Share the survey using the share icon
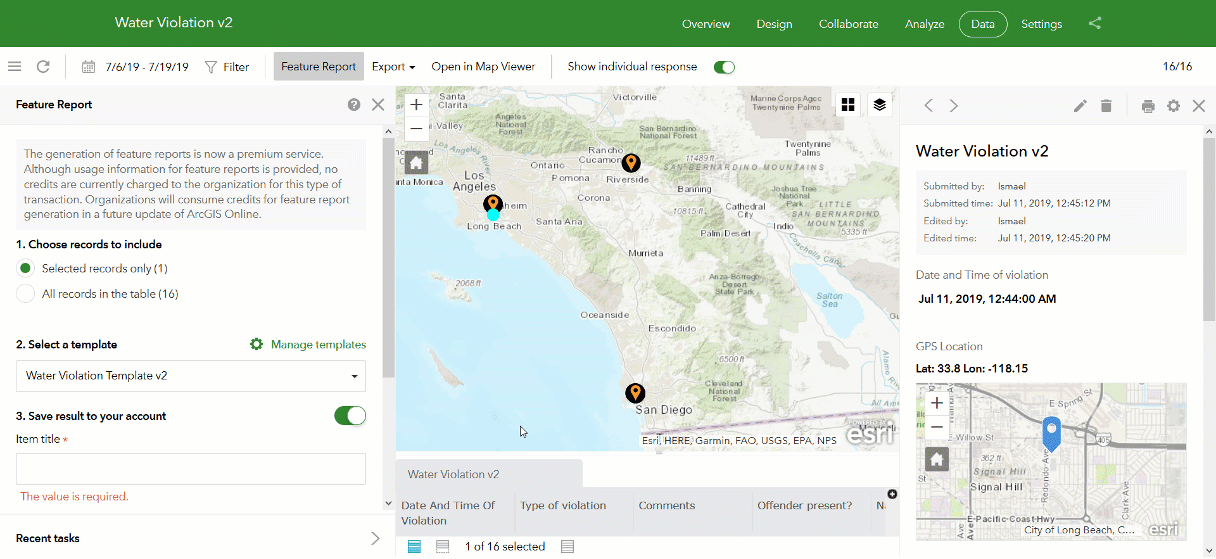This screenshot has height=559, width=1216. [1095, 23]
